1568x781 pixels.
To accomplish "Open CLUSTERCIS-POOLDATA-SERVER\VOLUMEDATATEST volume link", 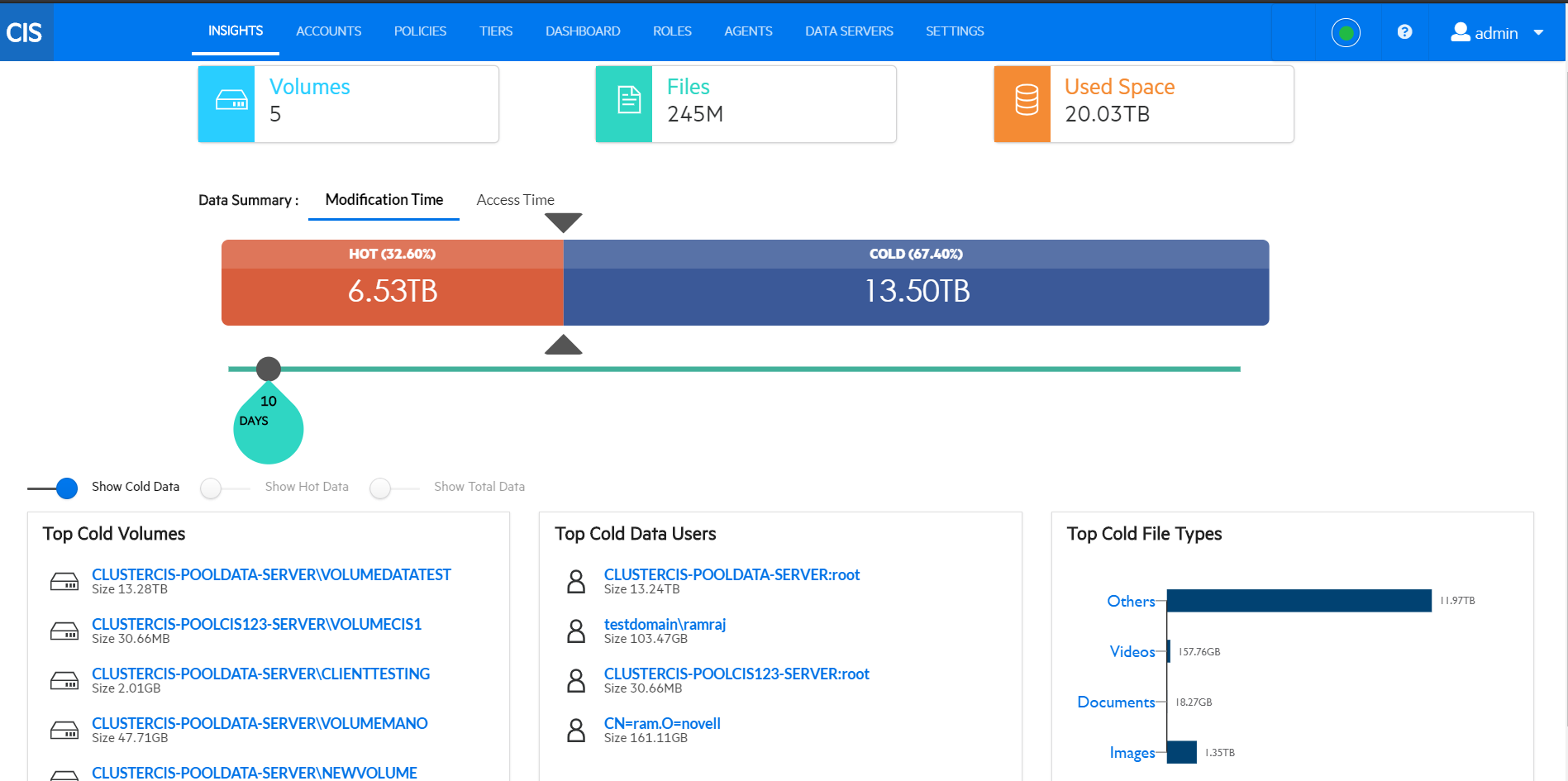I will coord(271,574).
